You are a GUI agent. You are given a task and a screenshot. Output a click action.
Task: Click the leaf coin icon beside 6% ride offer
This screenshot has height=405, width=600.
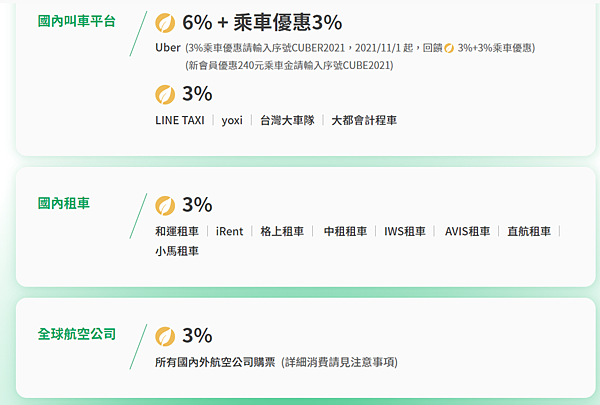(x=165, y=23)
